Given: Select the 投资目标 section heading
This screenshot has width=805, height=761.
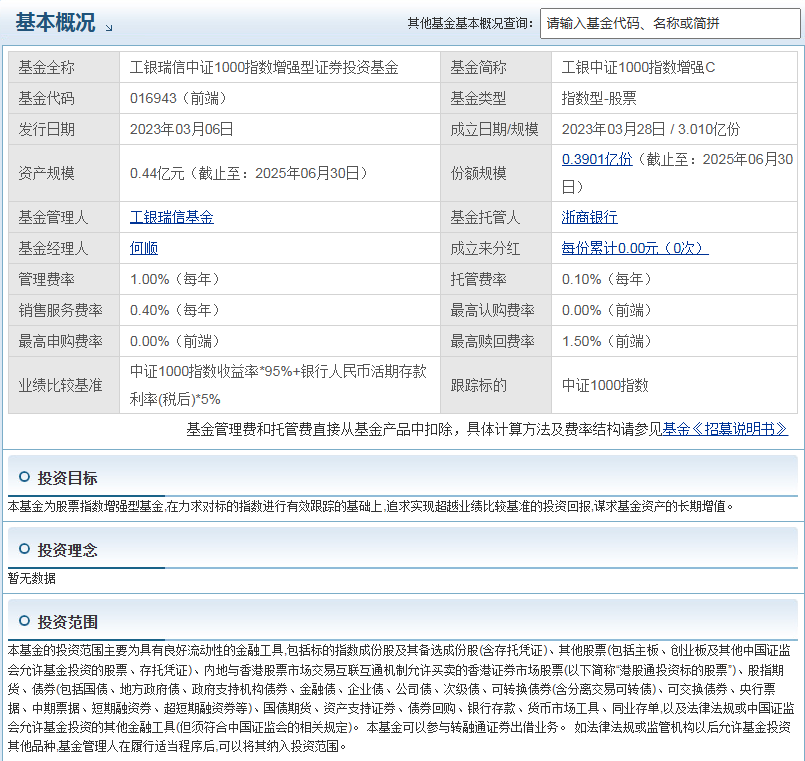Looking at the screenshot, I should click(67, 478).
